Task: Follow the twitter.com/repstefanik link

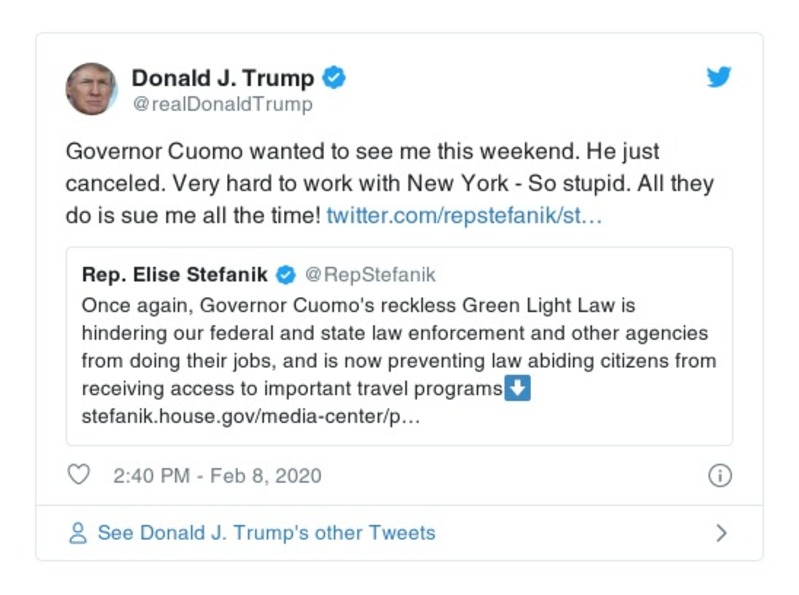Action: point(464,215)
